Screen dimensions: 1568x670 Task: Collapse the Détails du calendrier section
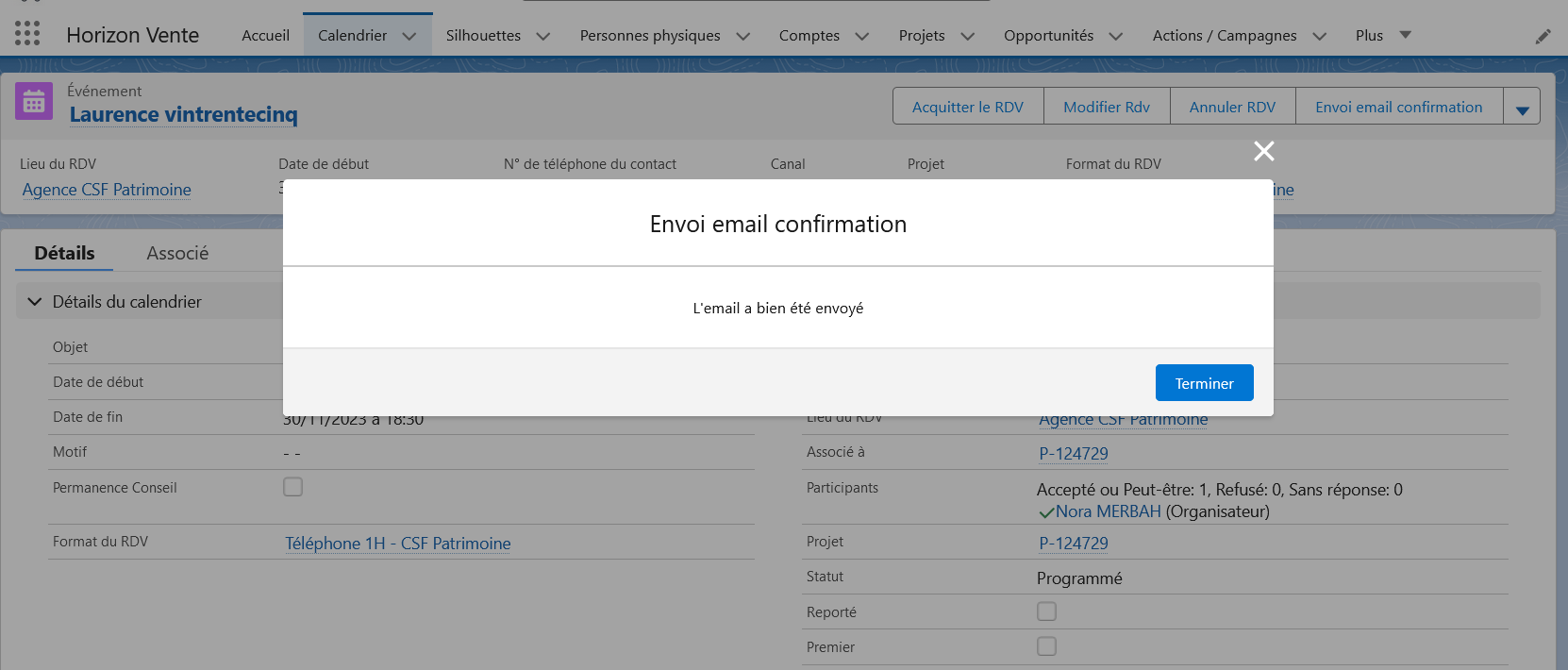(x=35, y=302)
